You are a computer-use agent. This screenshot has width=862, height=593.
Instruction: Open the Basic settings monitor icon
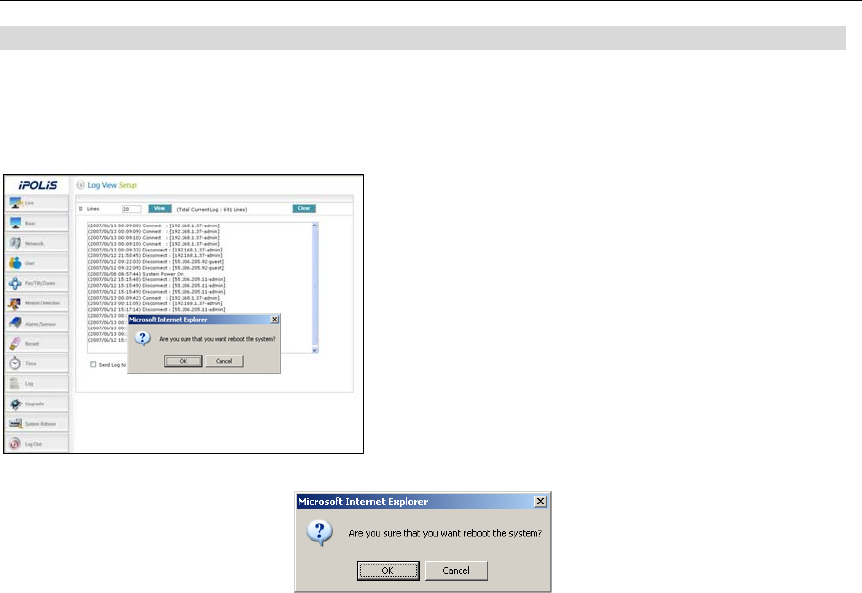point(15,223)
